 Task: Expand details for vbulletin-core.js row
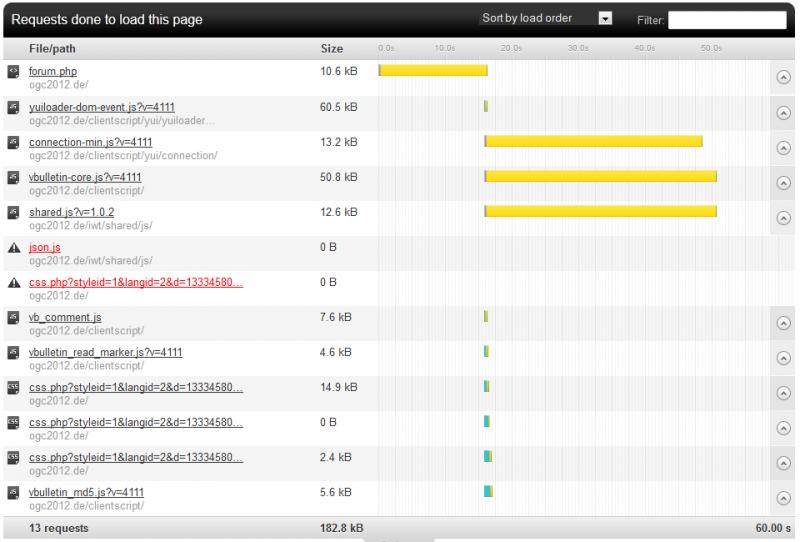pos(783,183)
